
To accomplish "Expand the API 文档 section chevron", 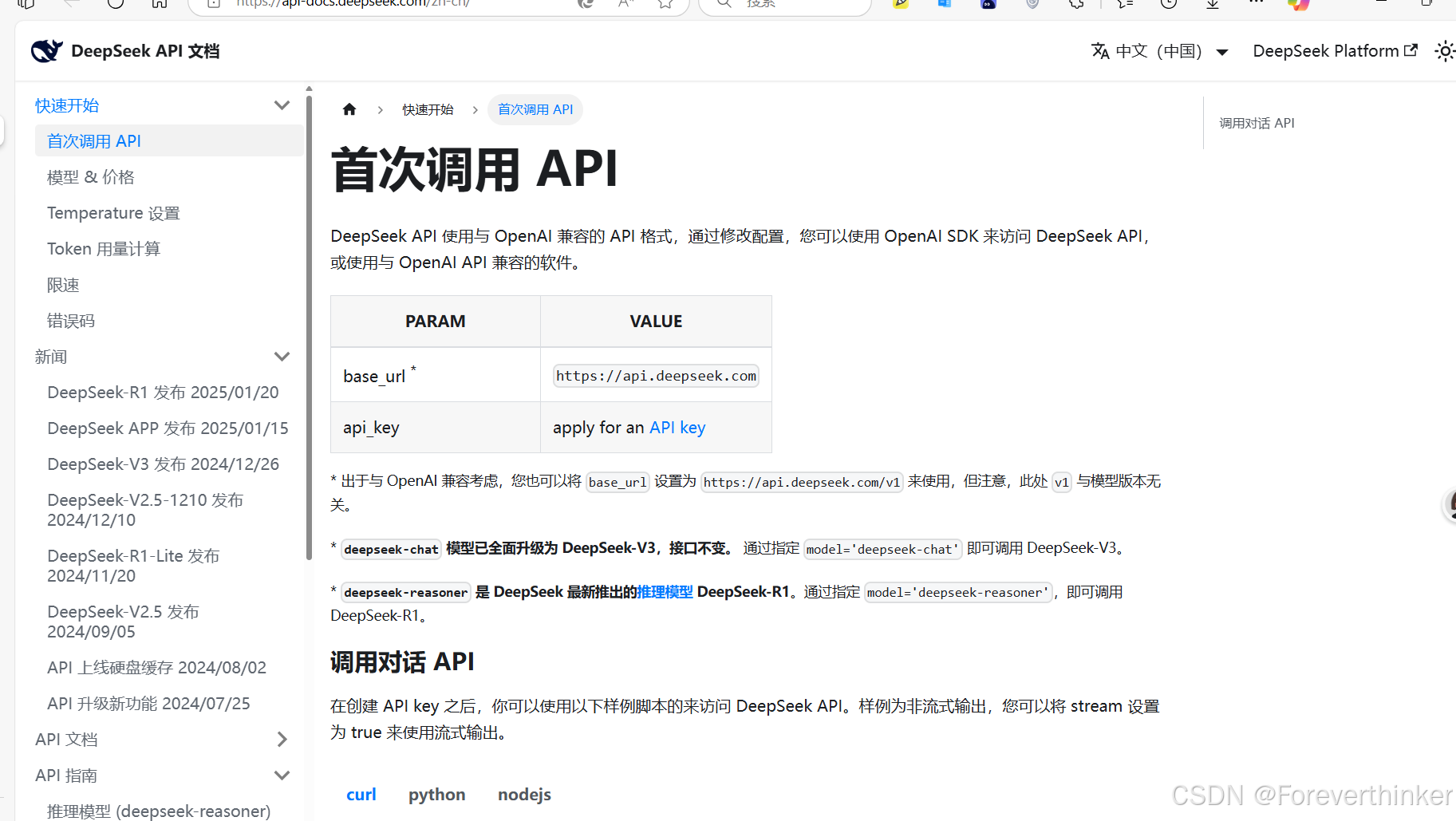I will click(x=282, y=740).
